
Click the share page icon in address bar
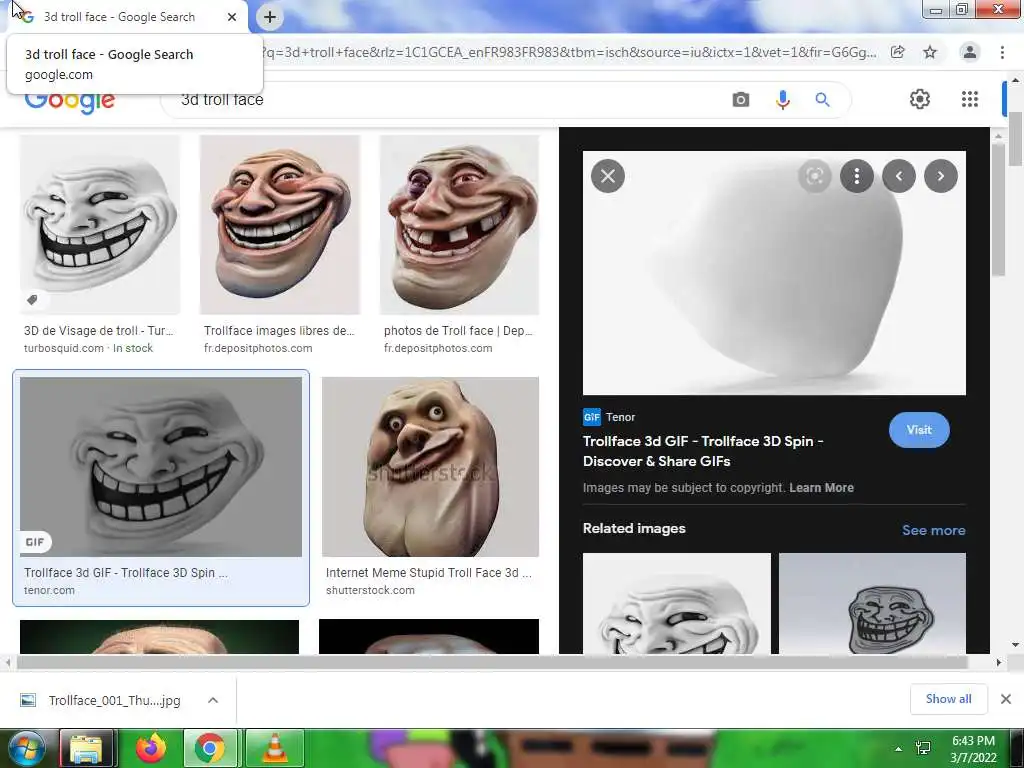coord(898,52)
